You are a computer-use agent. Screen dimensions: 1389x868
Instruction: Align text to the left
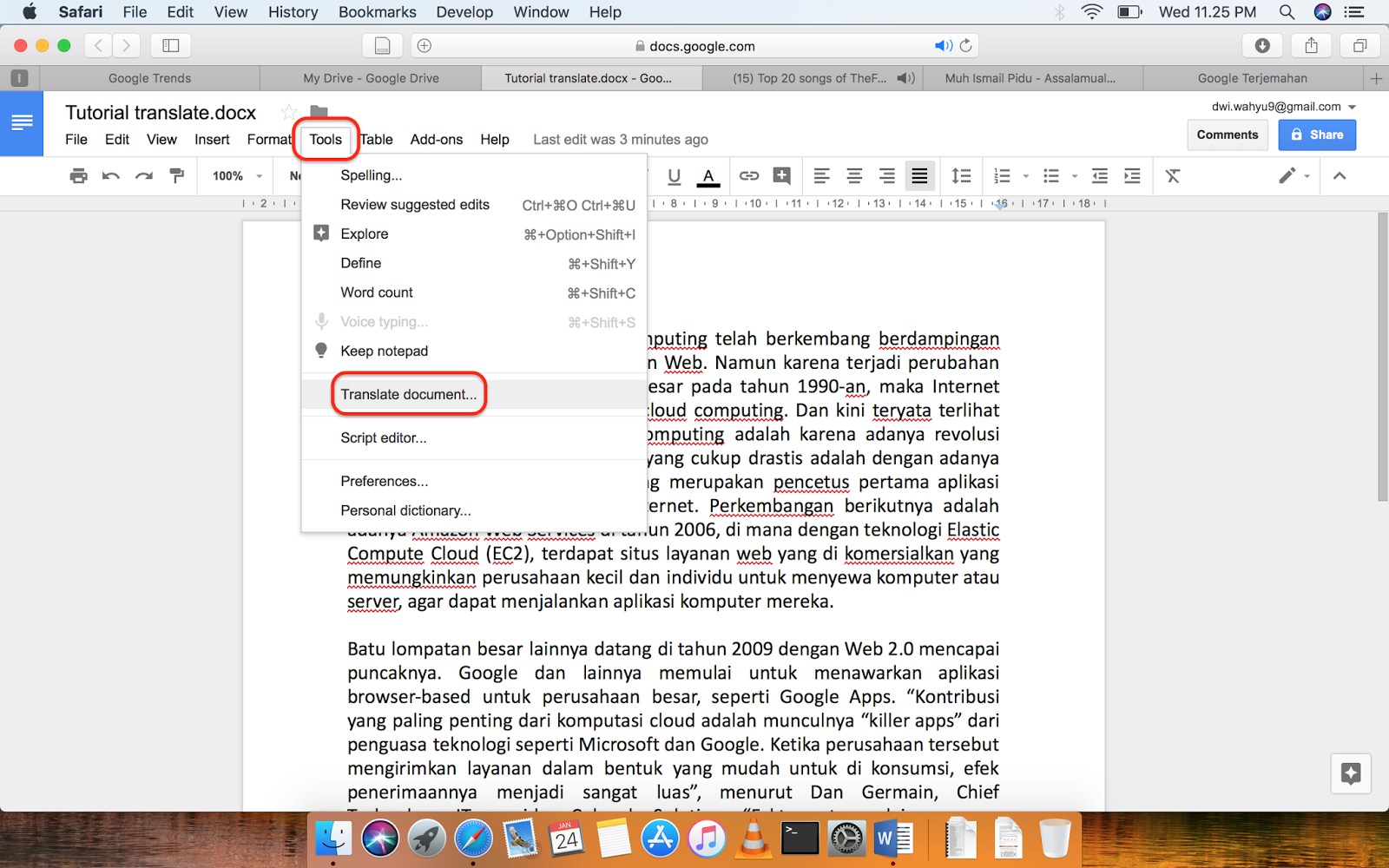pyautogui.click(x=821, y=176)
